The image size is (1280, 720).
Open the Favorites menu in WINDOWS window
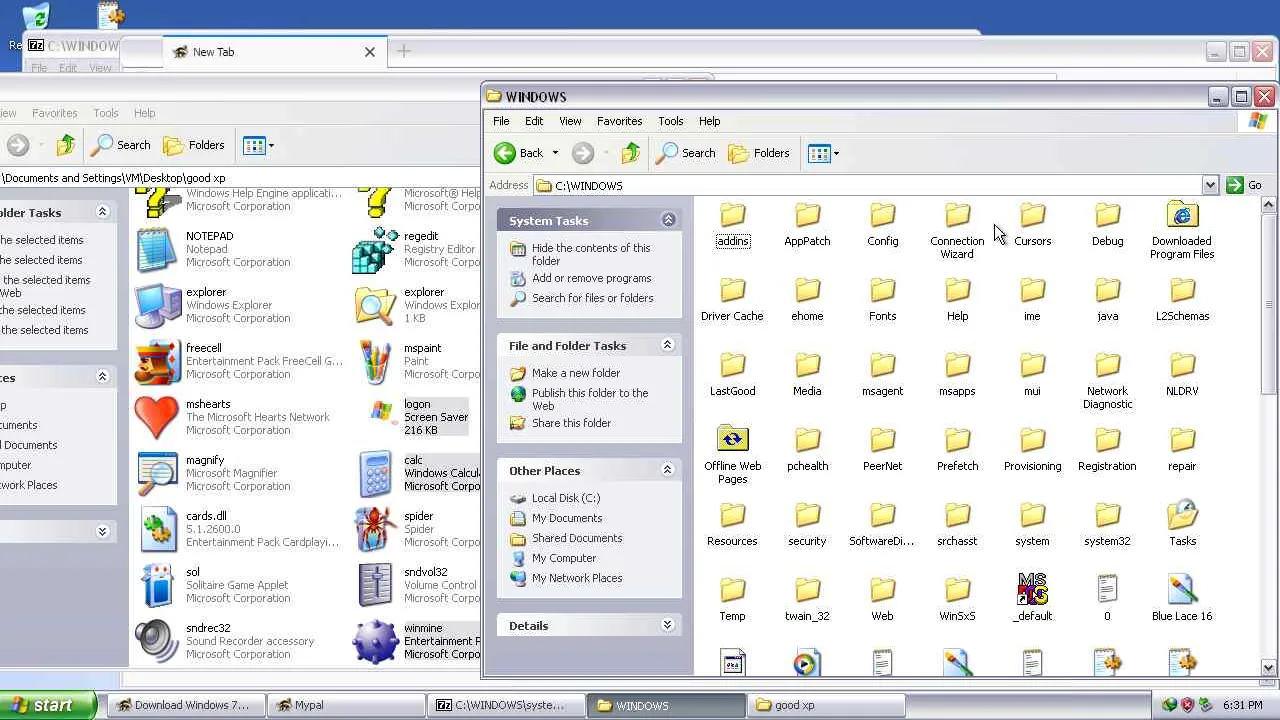619,121
